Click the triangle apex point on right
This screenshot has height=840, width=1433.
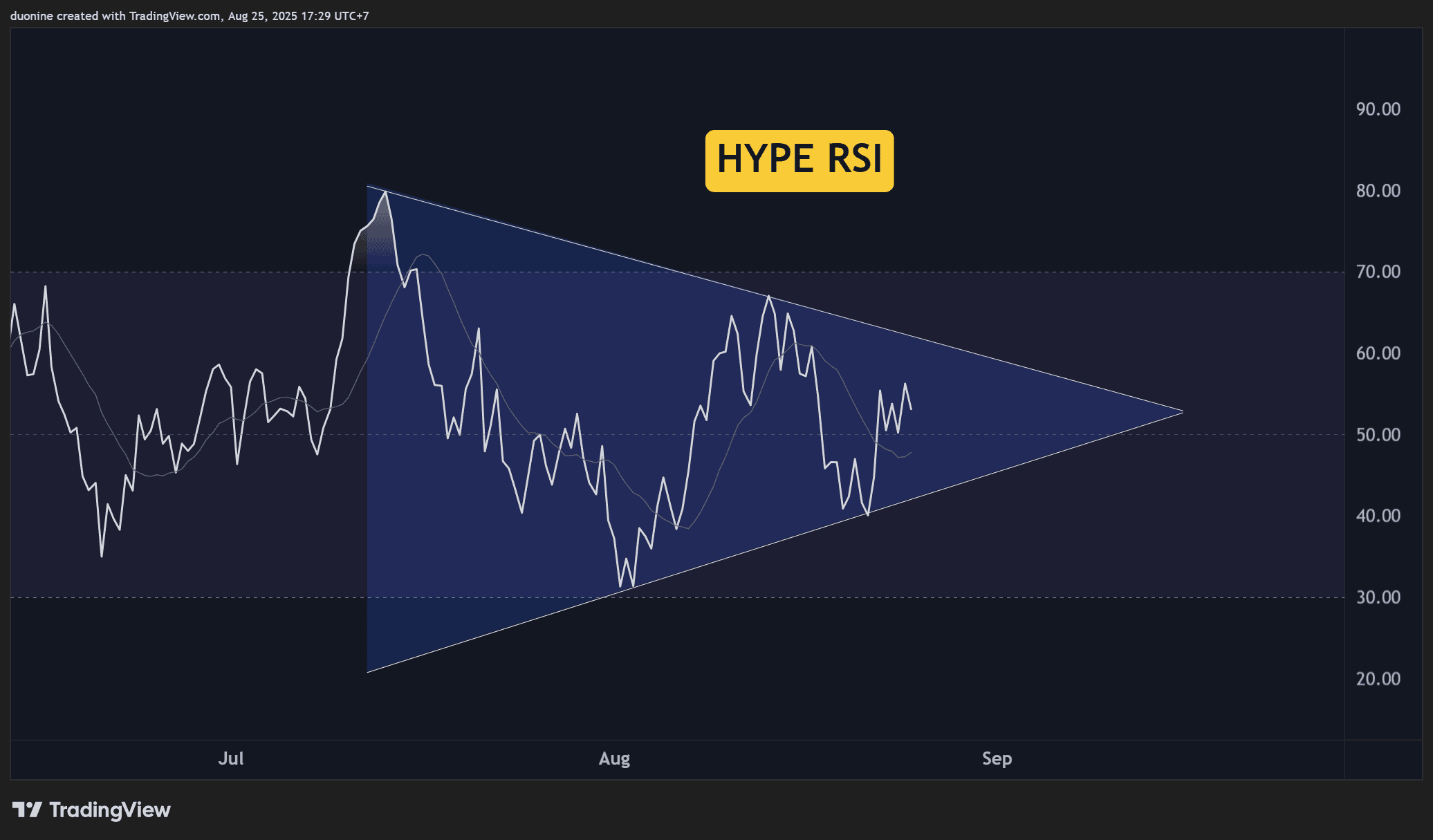(x=1183, y=412)
